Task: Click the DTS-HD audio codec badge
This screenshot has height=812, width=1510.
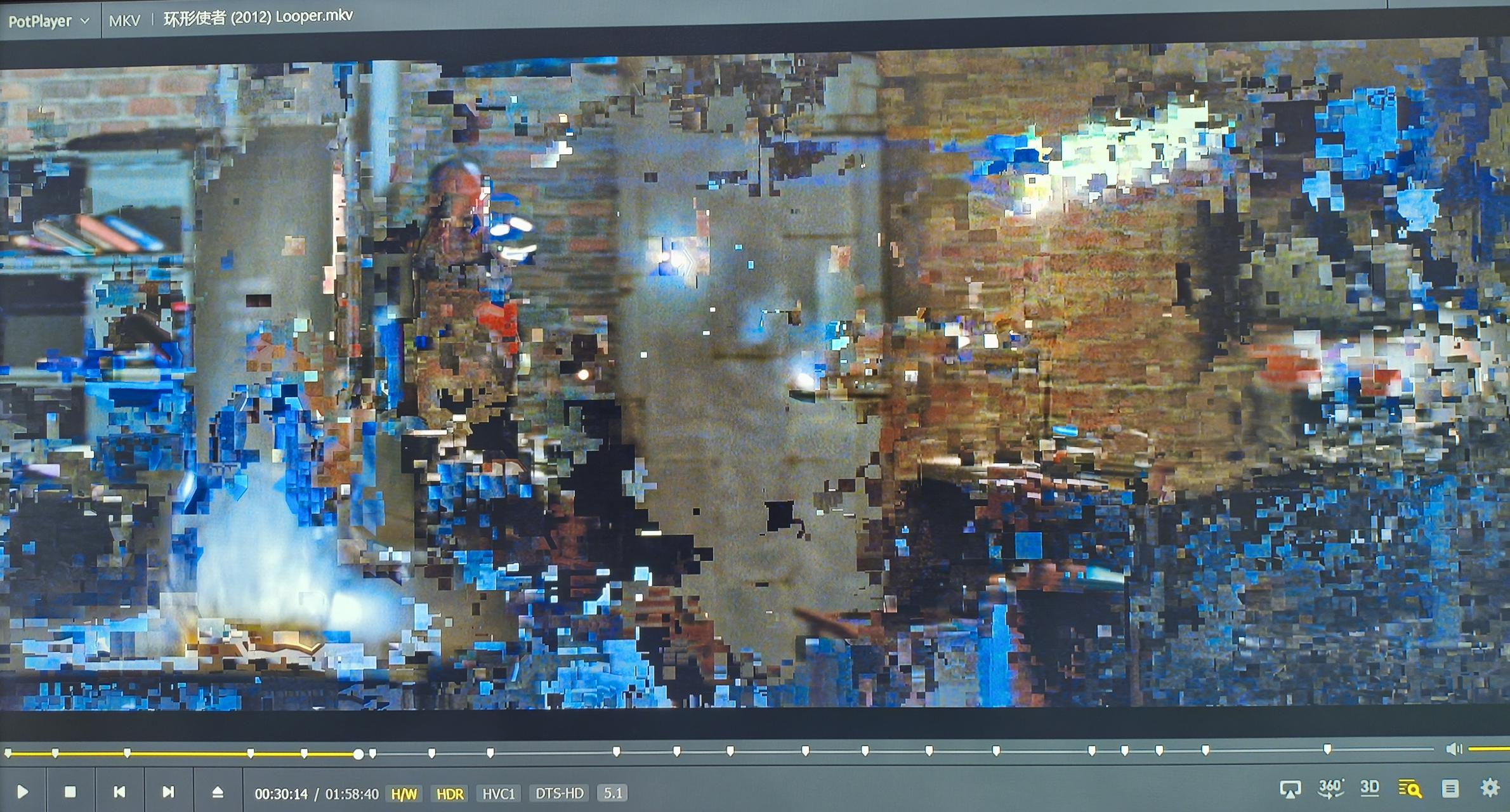Action: click(x=560, y=793)
